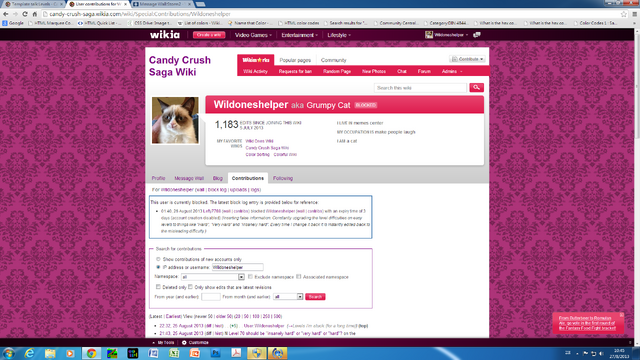Click the magnifier search button
The width and height of the screenshot is (640, 360).
(x=476, y=87)
